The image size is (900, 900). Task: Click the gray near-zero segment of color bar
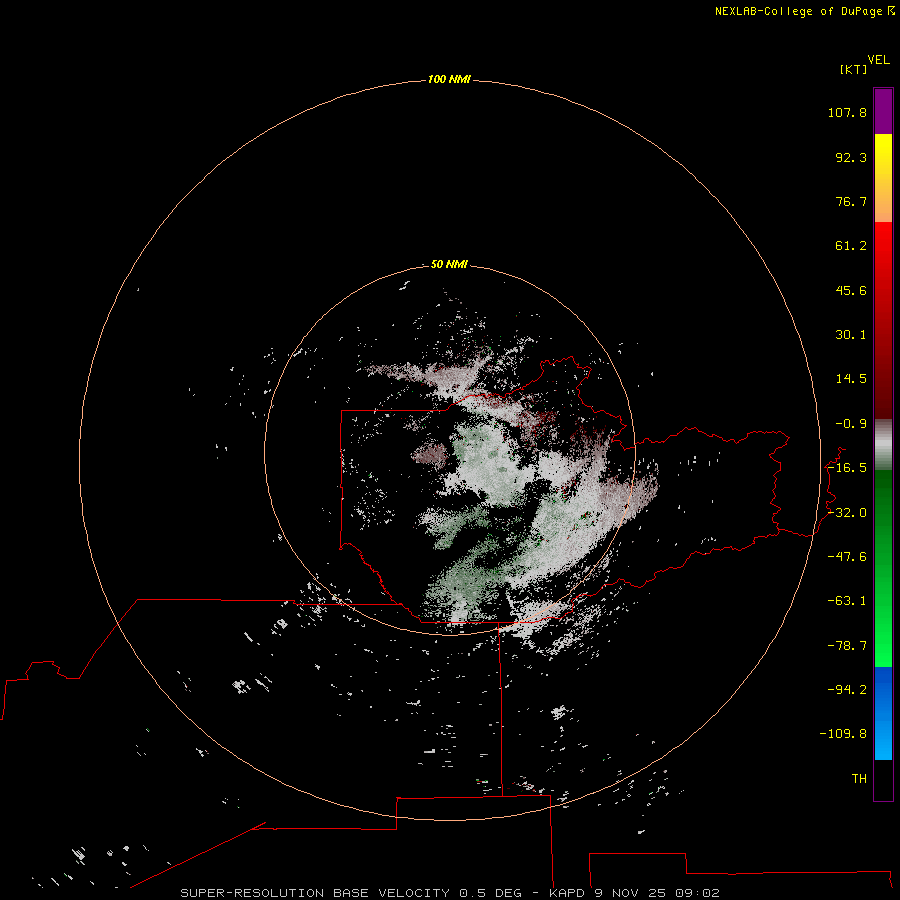[883, 445]
